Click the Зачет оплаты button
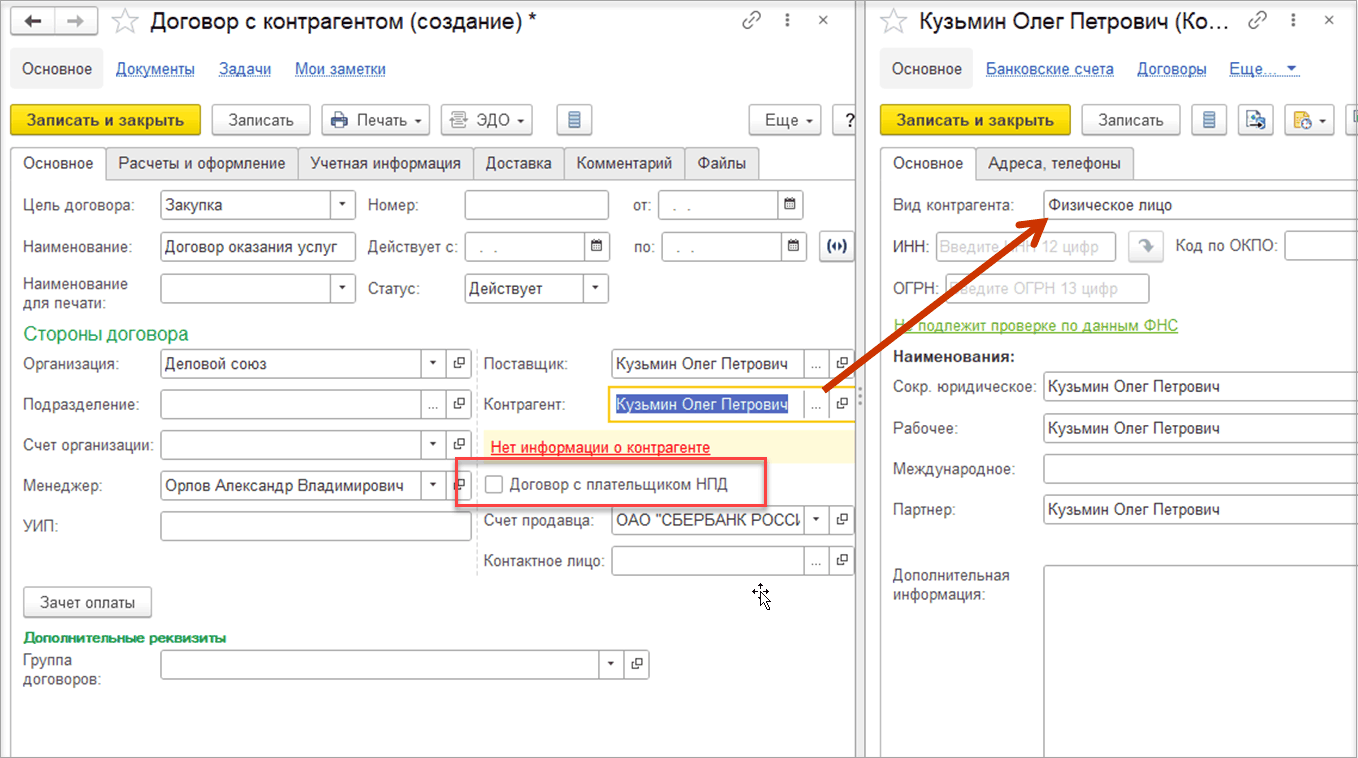 [x=87, y=602]
